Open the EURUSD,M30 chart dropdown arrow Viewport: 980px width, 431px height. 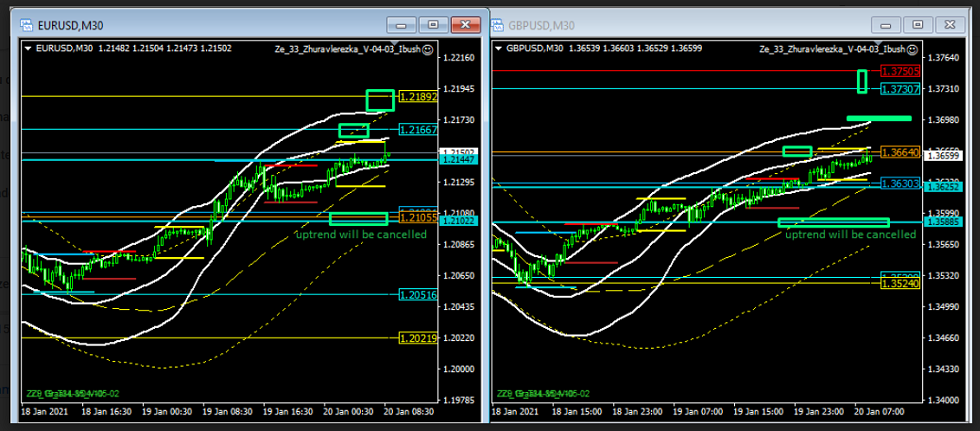27,48
